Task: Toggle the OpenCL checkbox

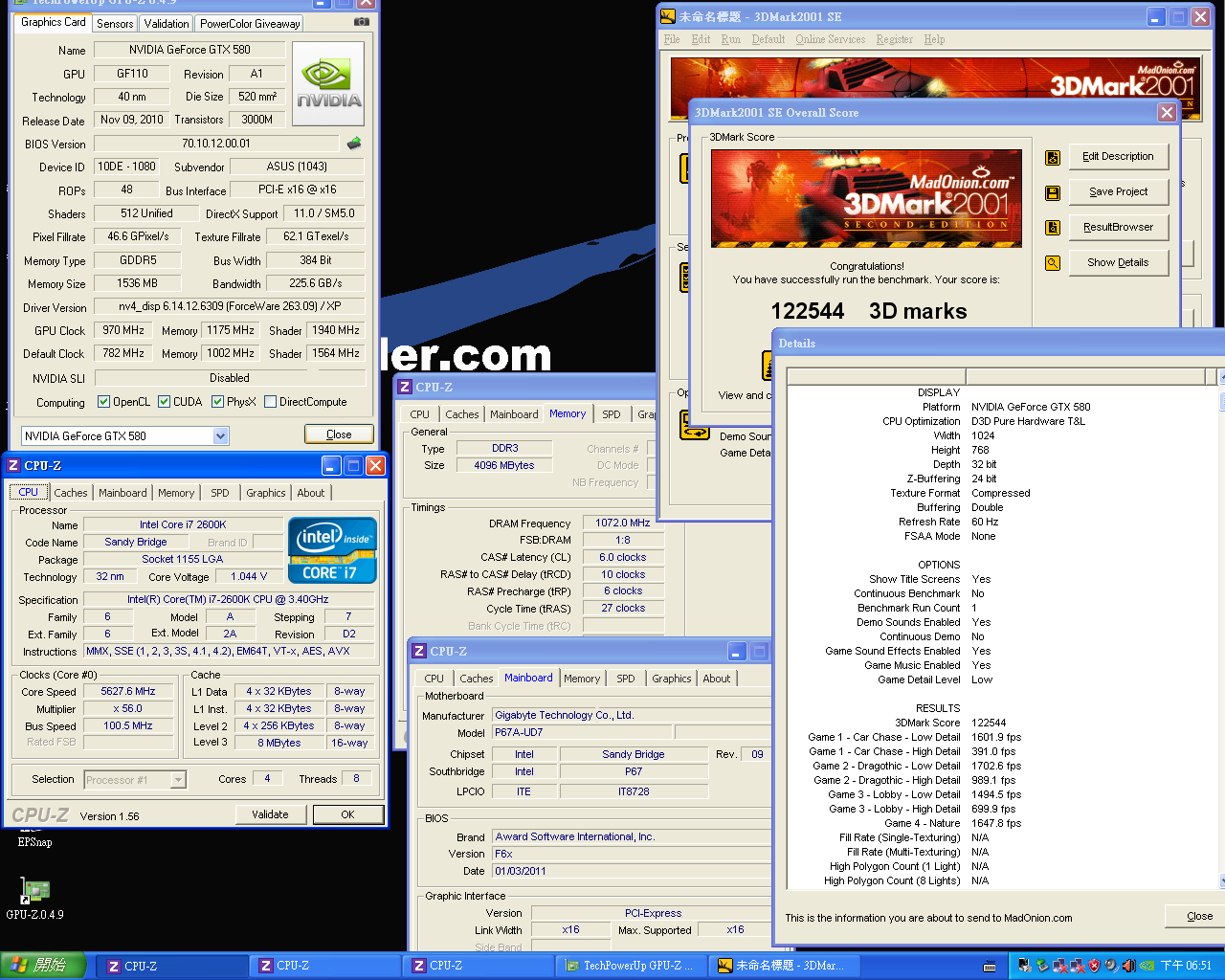Action: pos(103,402)
